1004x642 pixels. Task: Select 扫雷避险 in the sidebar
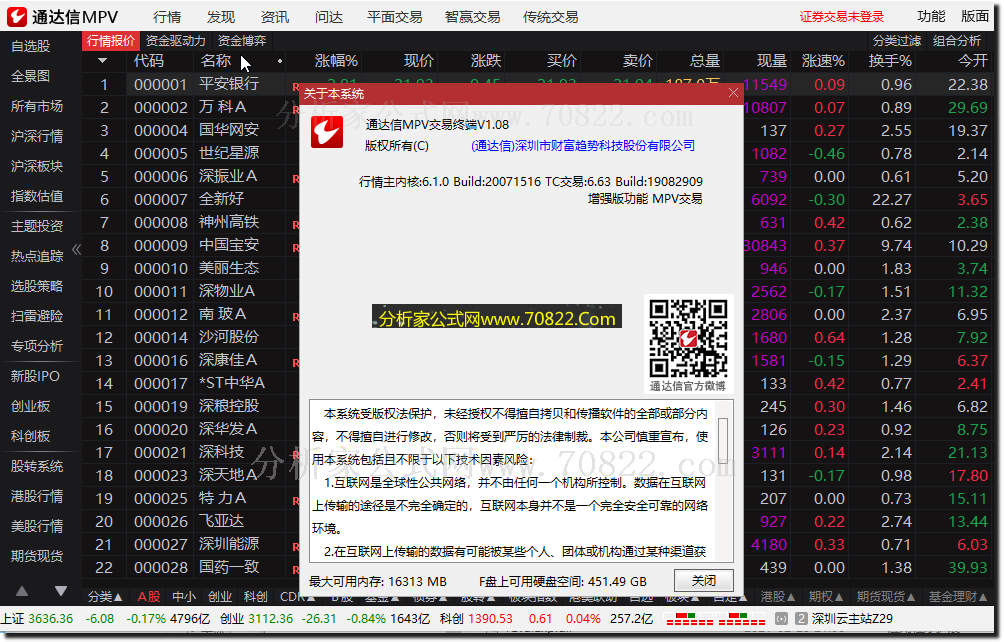(x=37, y=316)
